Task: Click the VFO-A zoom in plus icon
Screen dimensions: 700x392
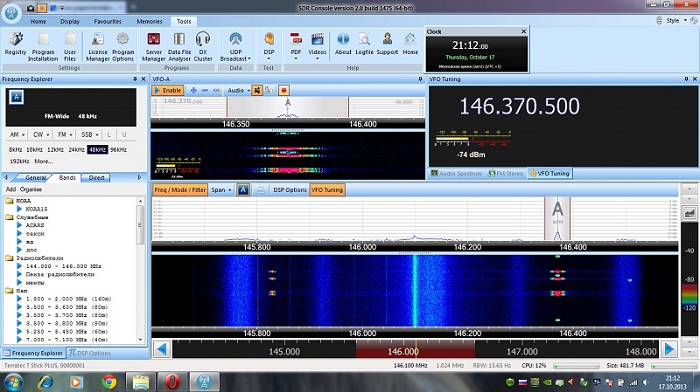Action: click(x=194, y=90)
